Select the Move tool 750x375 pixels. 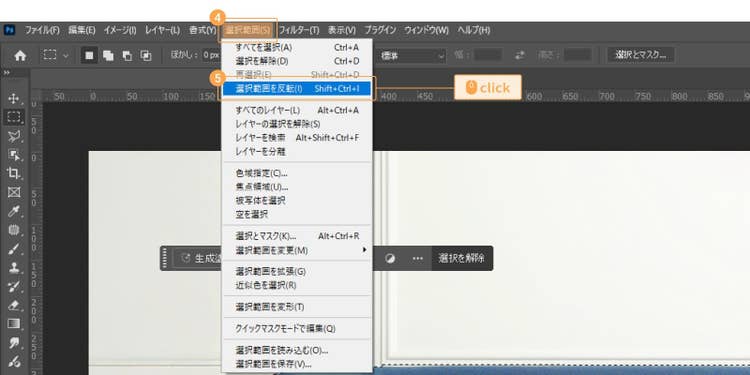click(x=14, y=99)
